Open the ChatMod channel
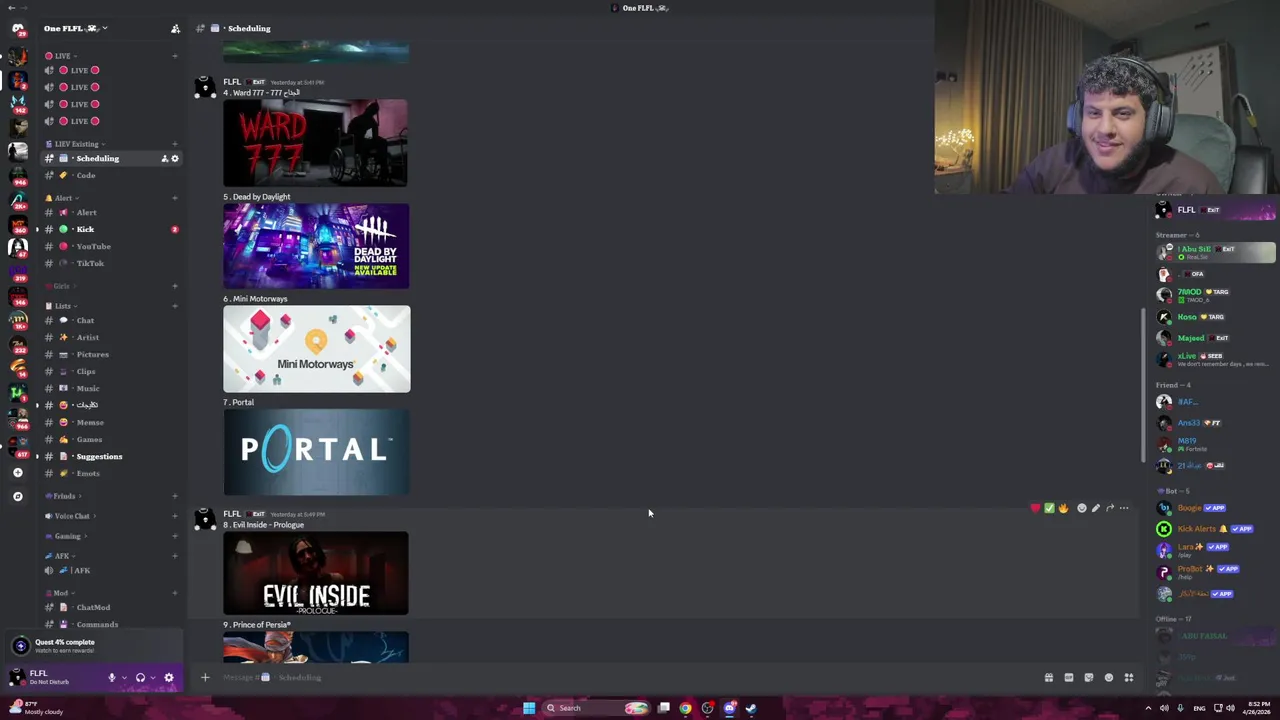 [110, 607]
